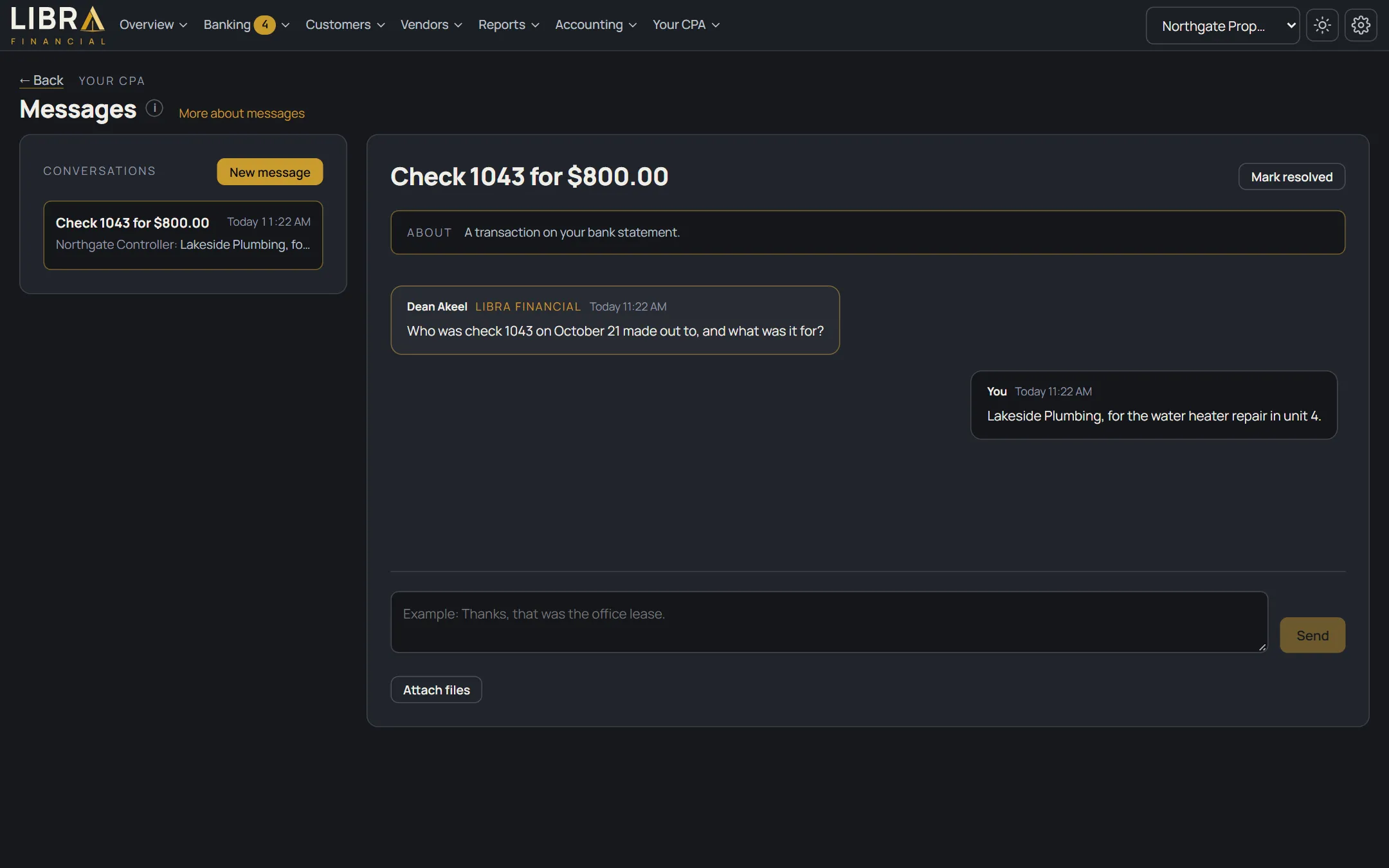Expand the Accounting dropdown
Screen dimensions: 1389x868
pyautogui.click(x=595, y=24)
